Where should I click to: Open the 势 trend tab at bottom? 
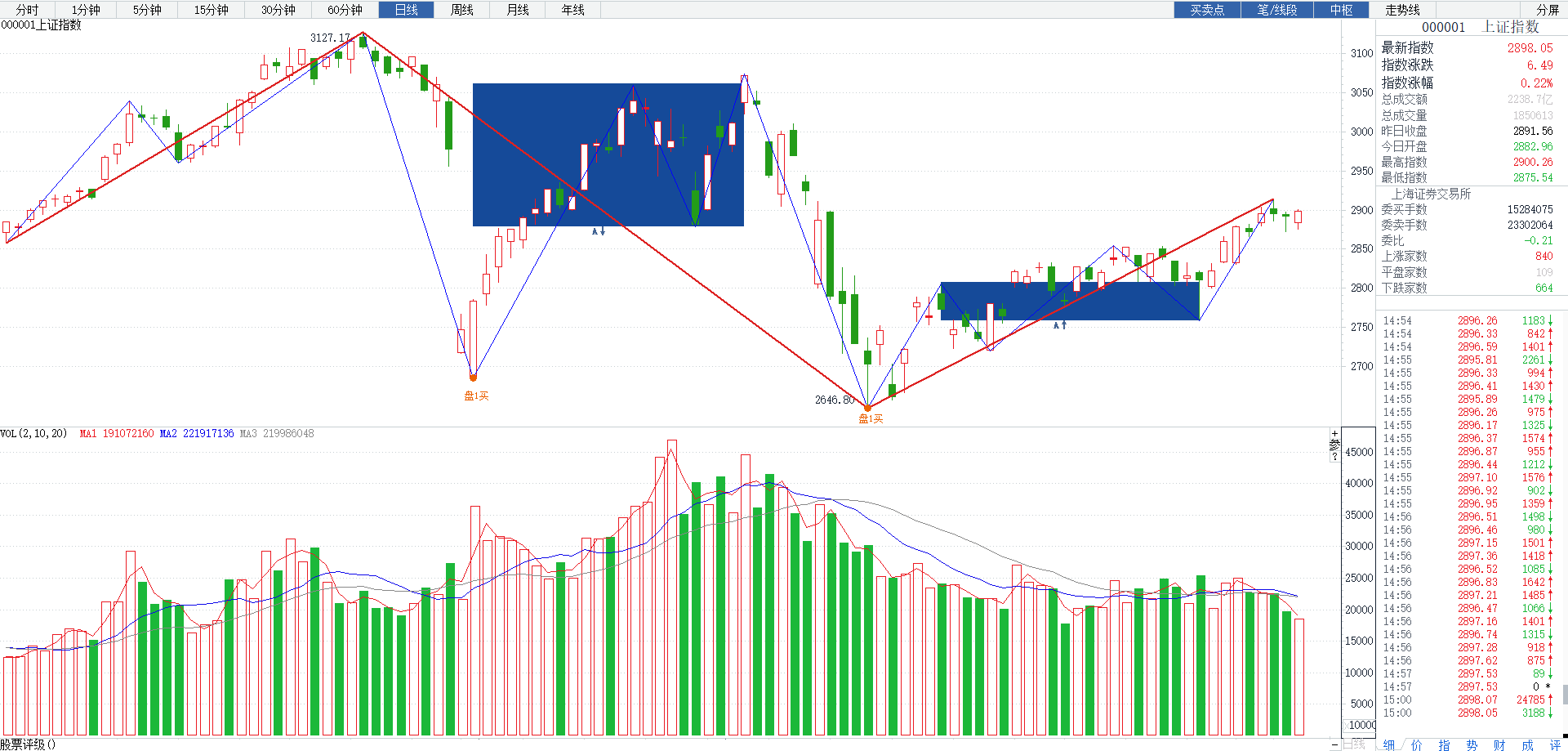(1472, 744)
